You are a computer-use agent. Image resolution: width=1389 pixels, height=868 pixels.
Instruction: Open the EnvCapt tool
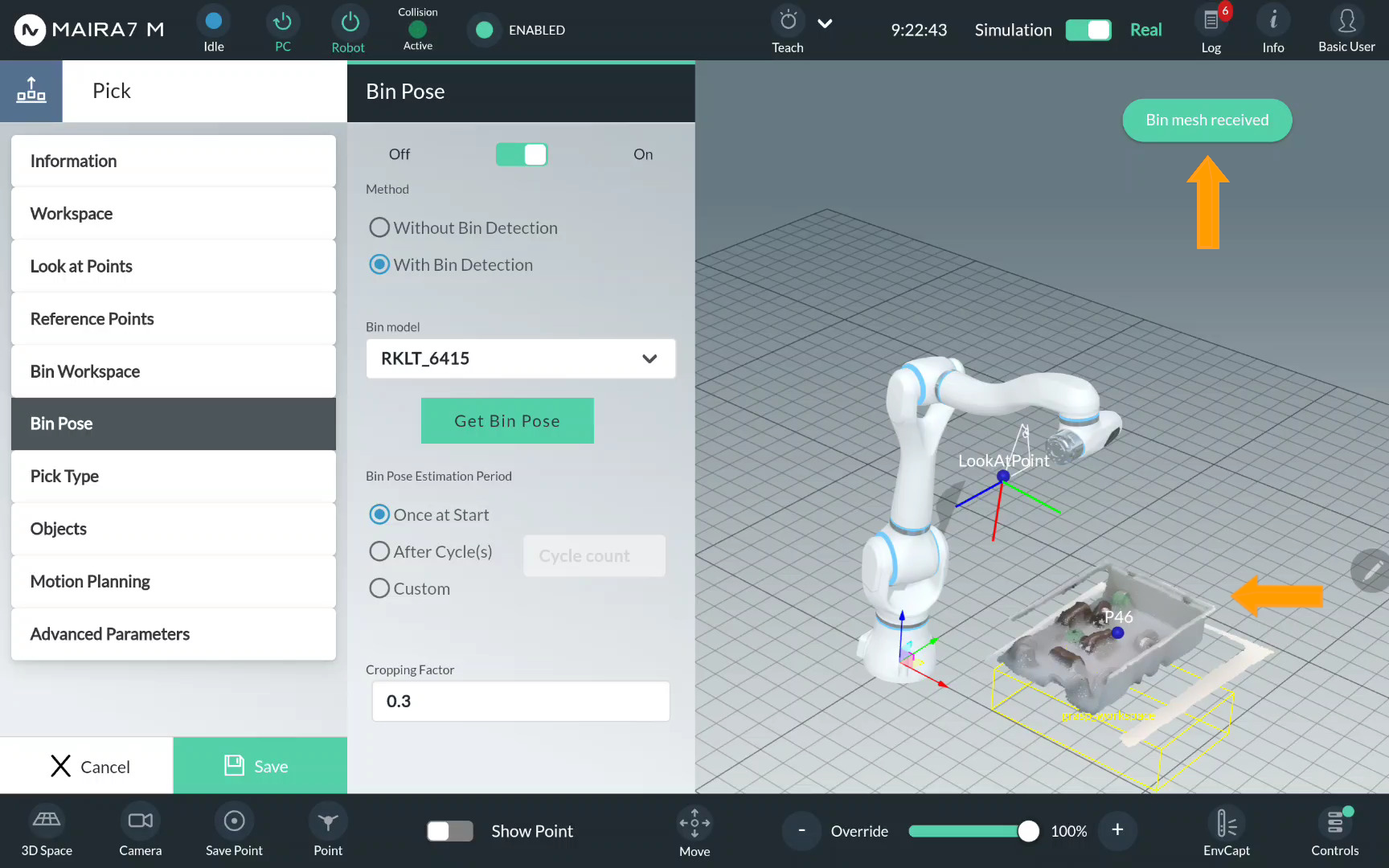tap(1227, 823)
